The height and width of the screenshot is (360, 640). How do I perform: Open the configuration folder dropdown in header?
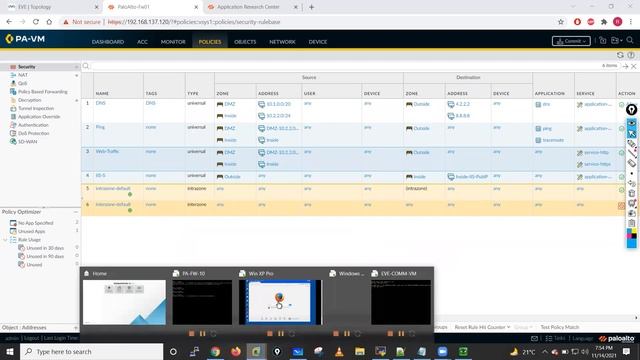pyautogui.click(x=616, y=40)
